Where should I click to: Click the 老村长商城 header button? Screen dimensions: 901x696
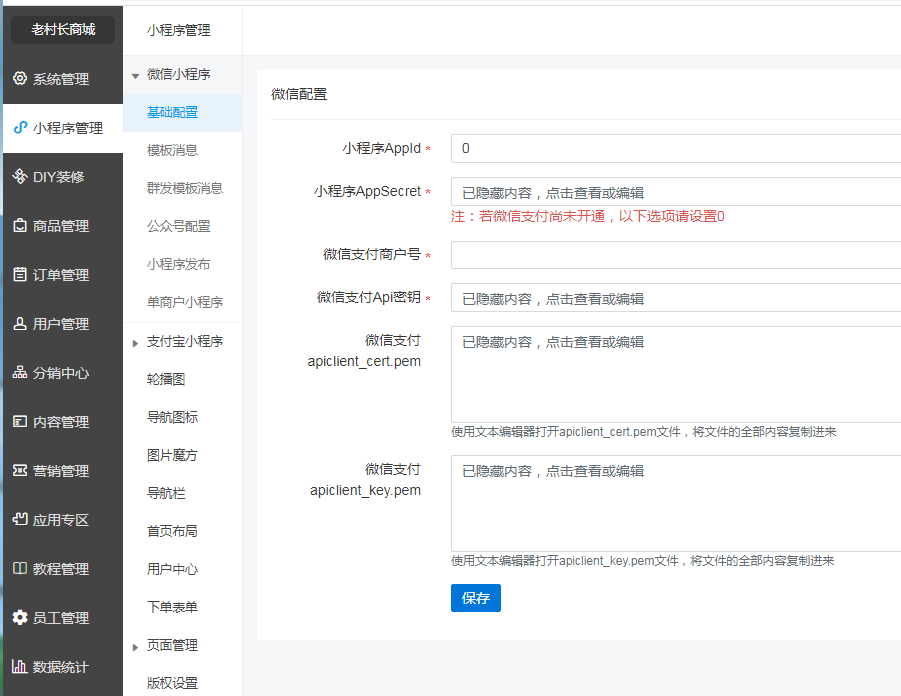(63, 30)
